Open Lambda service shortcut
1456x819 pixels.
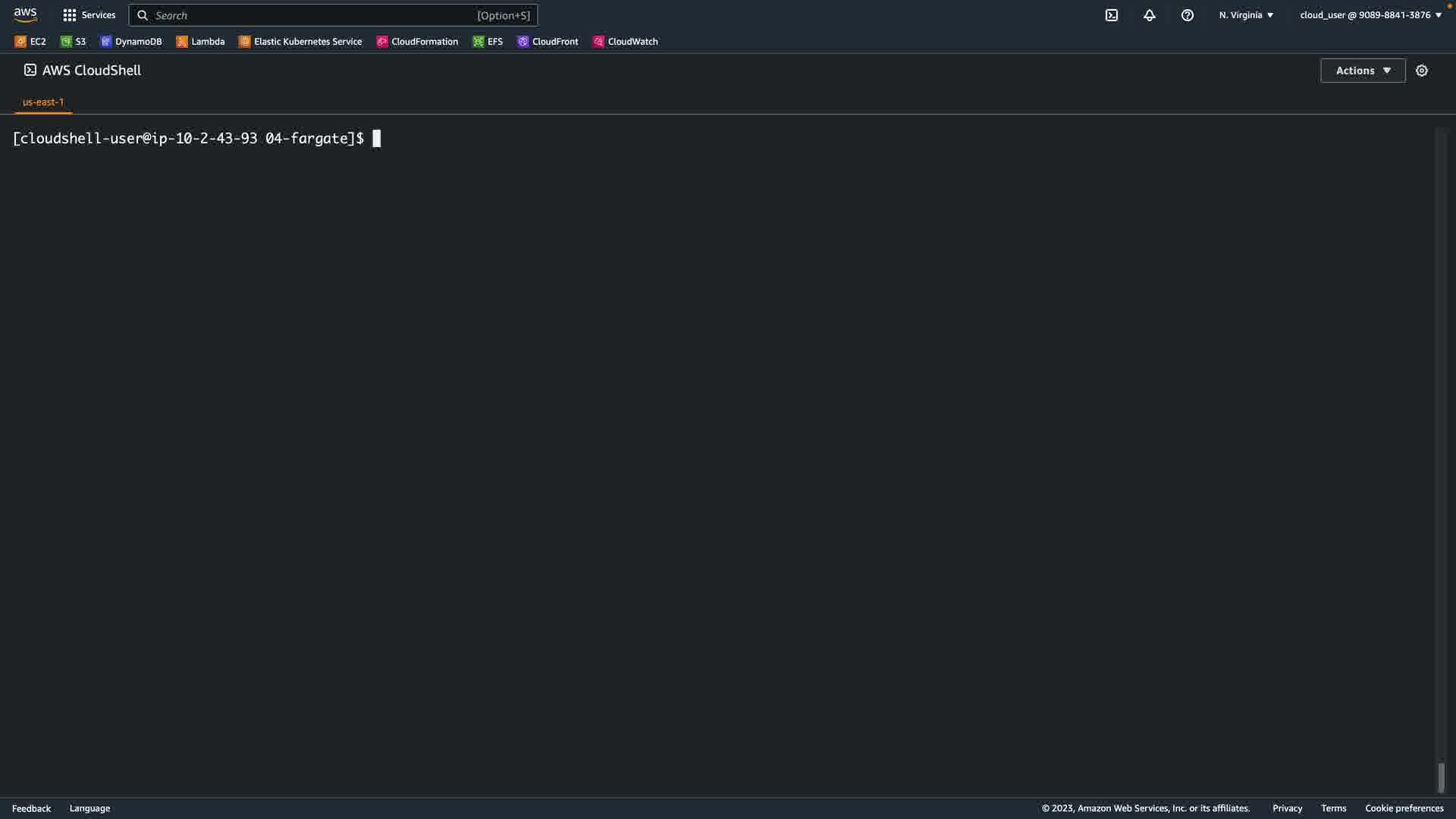200,42
